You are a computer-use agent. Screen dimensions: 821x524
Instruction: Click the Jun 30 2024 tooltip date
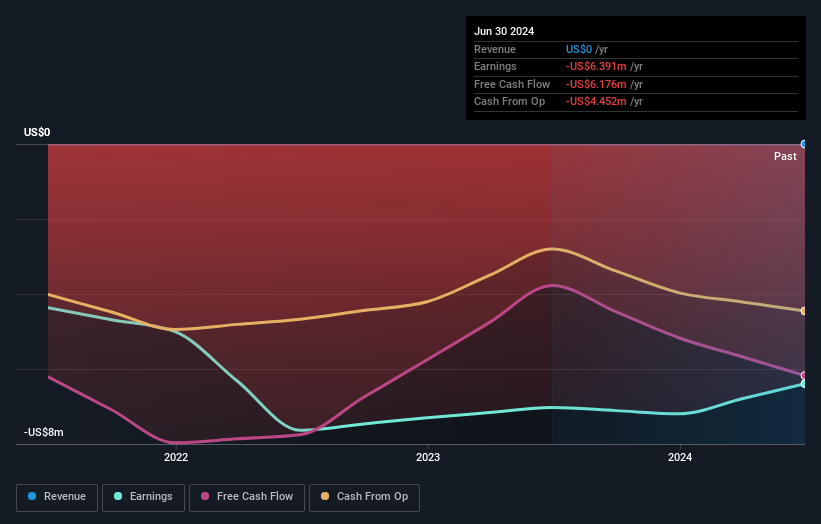click(504, 31)
